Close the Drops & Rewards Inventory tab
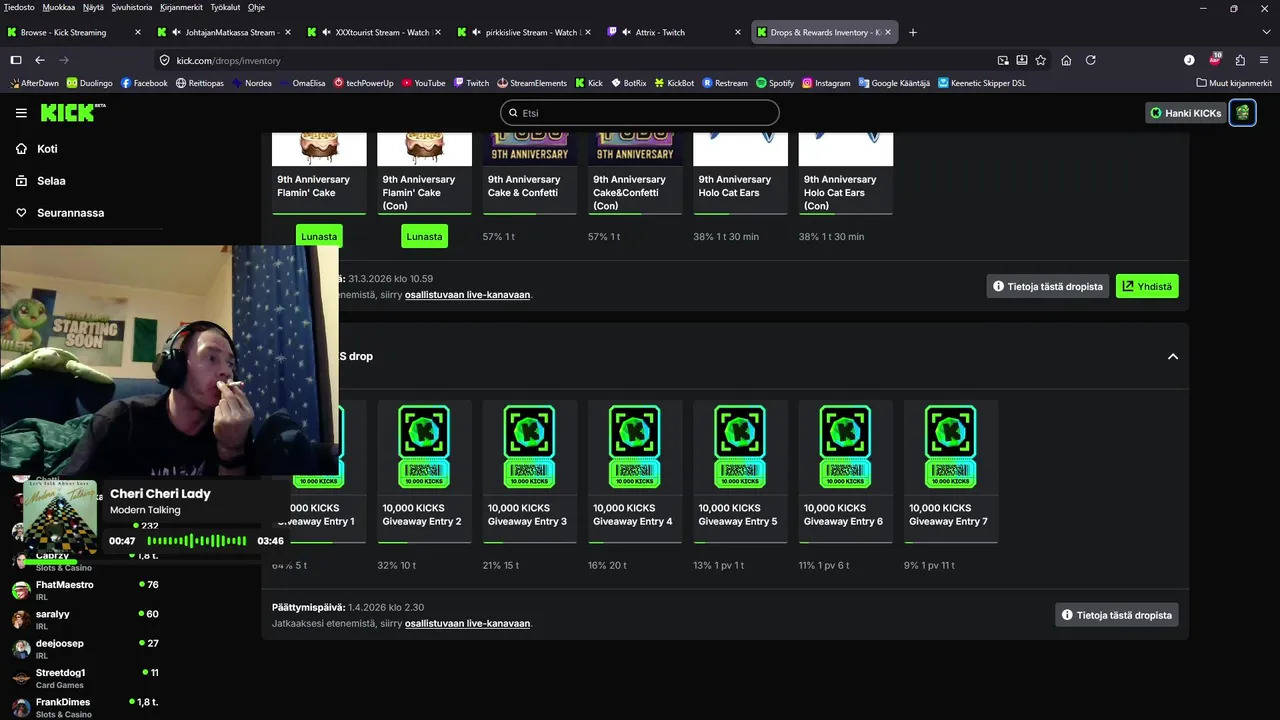Viewport: 1280px width, 720px height. click(888, 32)
